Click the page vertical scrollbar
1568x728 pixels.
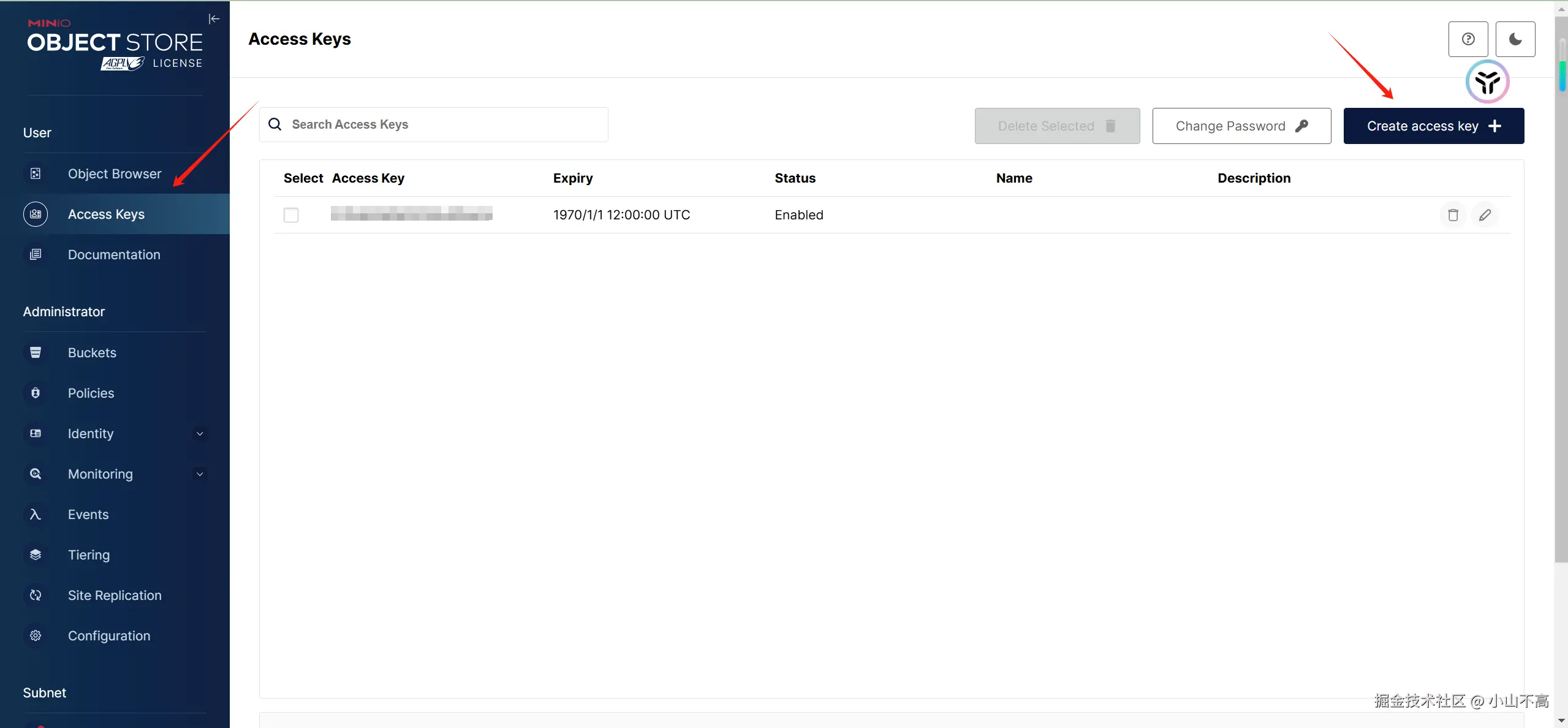coord(1561,306)
